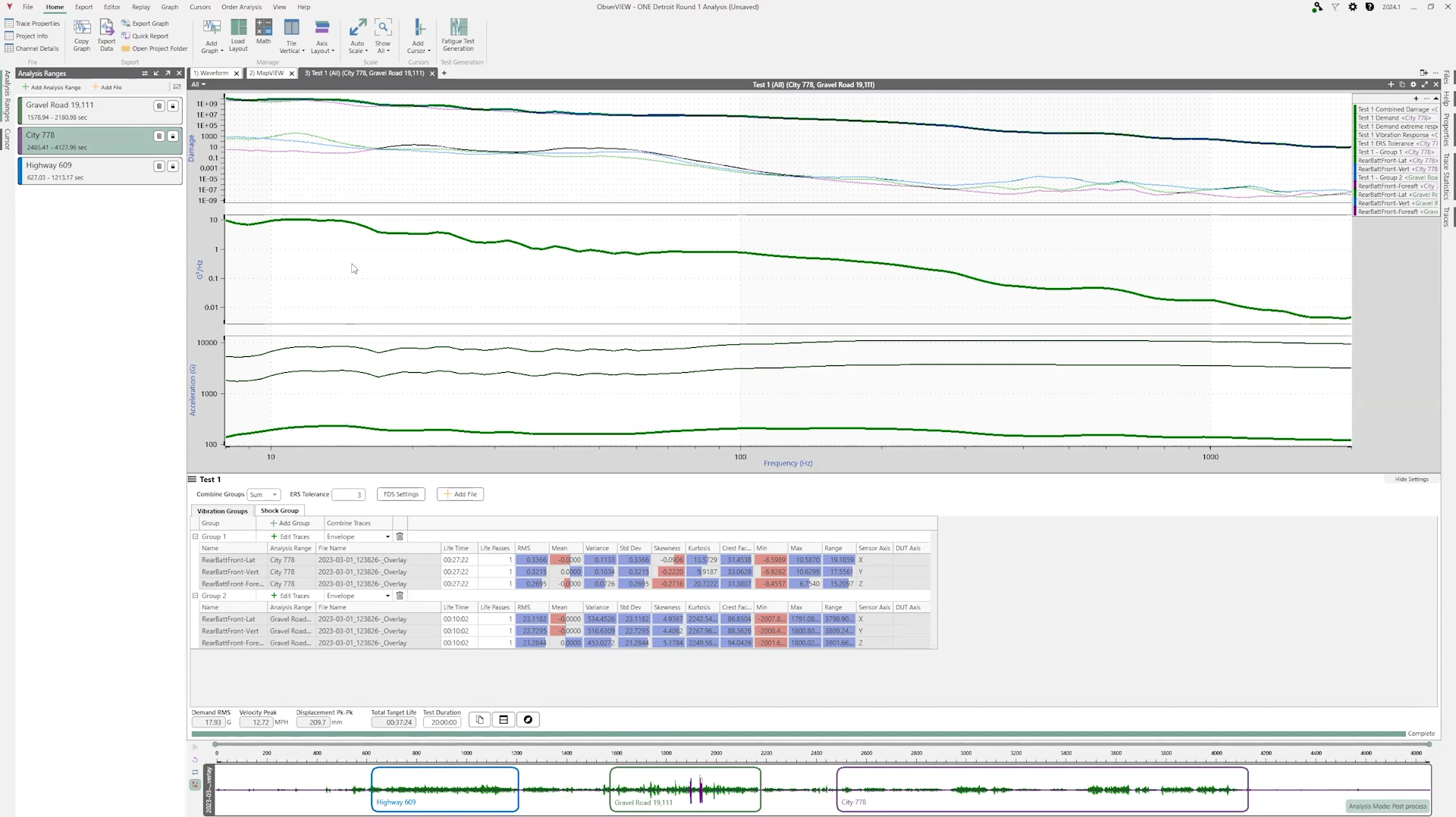
Task: Open the Order Analysis menu
Action: pyautogui.click(x=241, y=7)
